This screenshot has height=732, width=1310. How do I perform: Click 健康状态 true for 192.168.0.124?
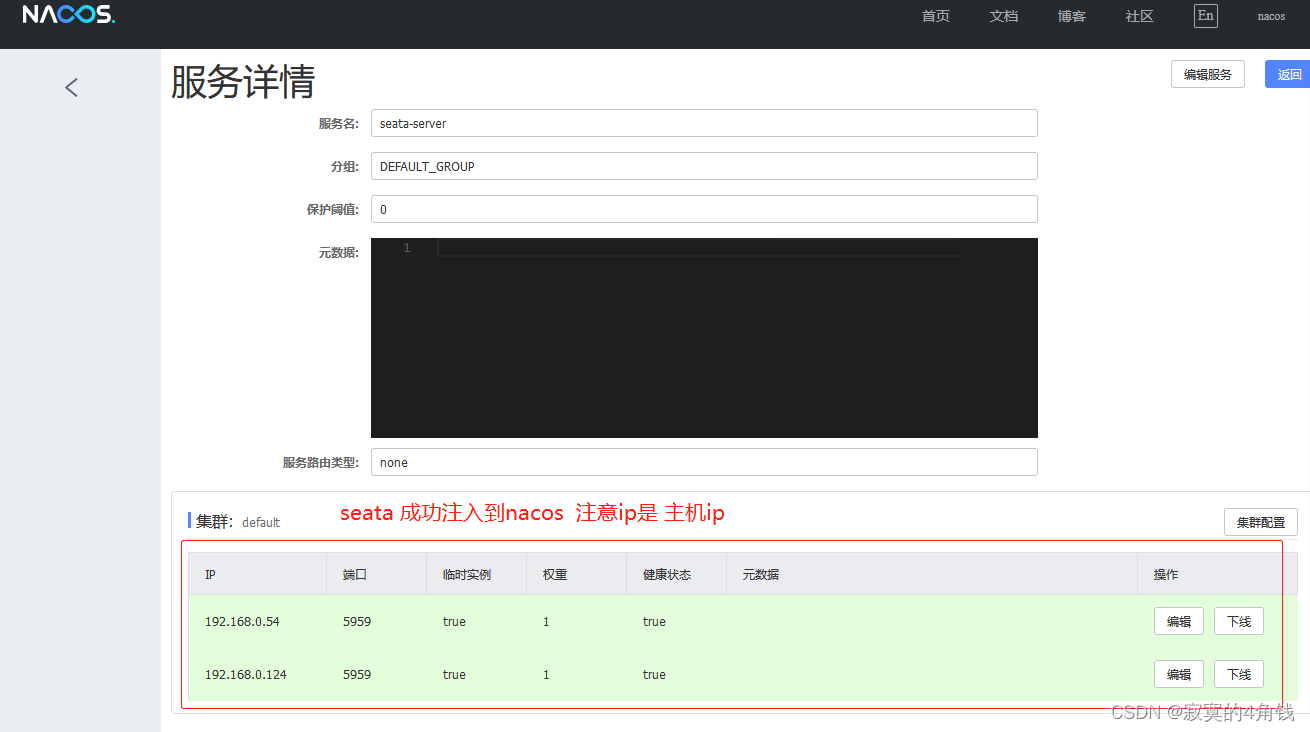click(654, 674)
